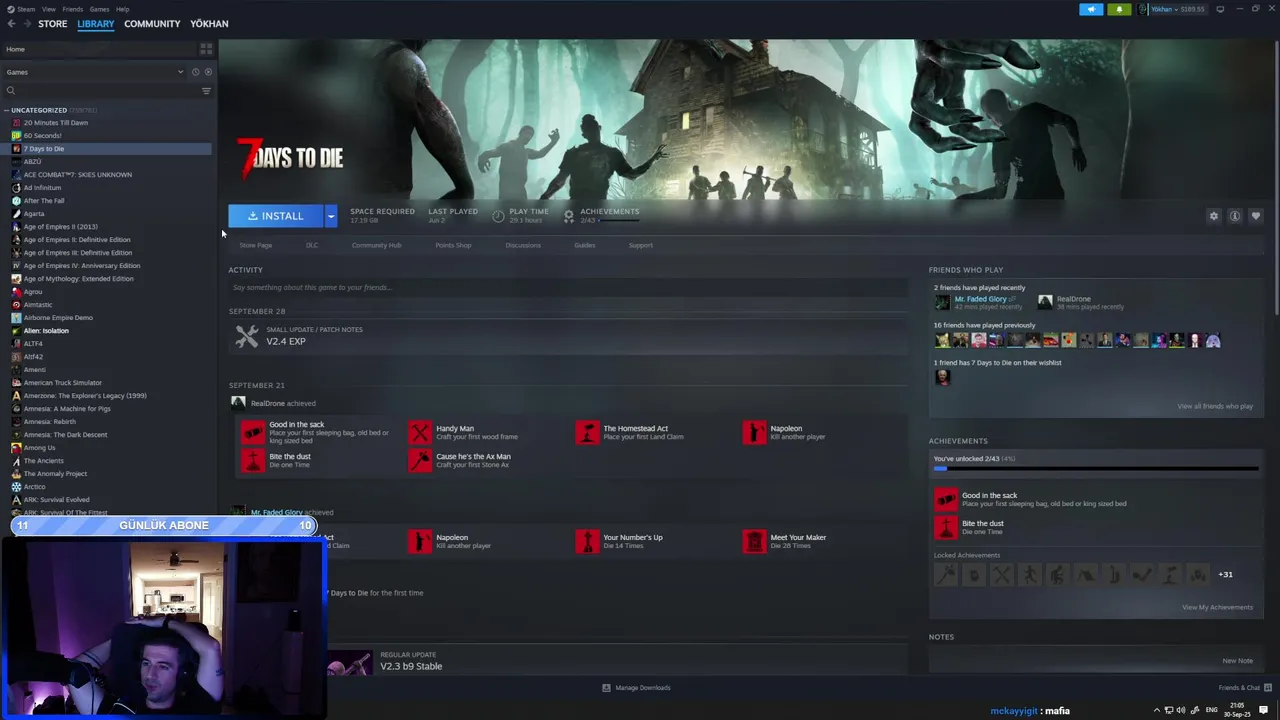Screen dimensions: 1280x720
Task: Open the library grid view icon
Action: (x=206, y=49)
